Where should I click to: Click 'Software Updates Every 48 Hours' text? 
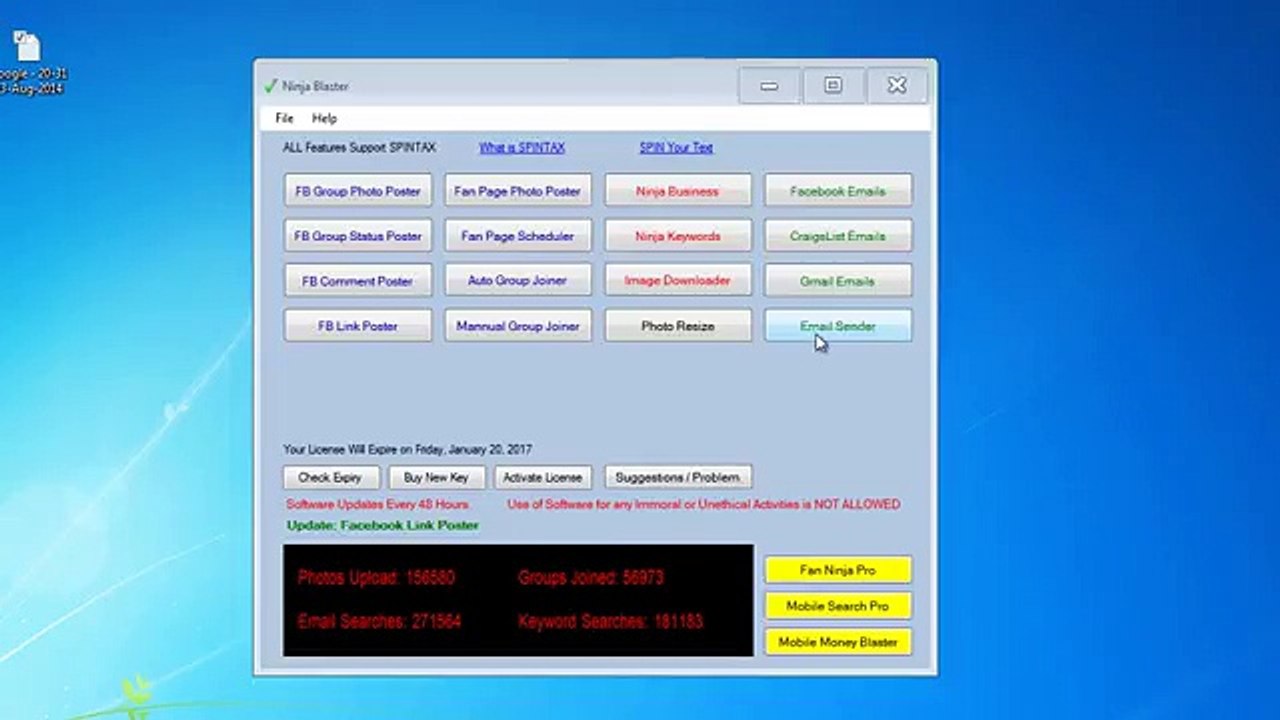377,505
